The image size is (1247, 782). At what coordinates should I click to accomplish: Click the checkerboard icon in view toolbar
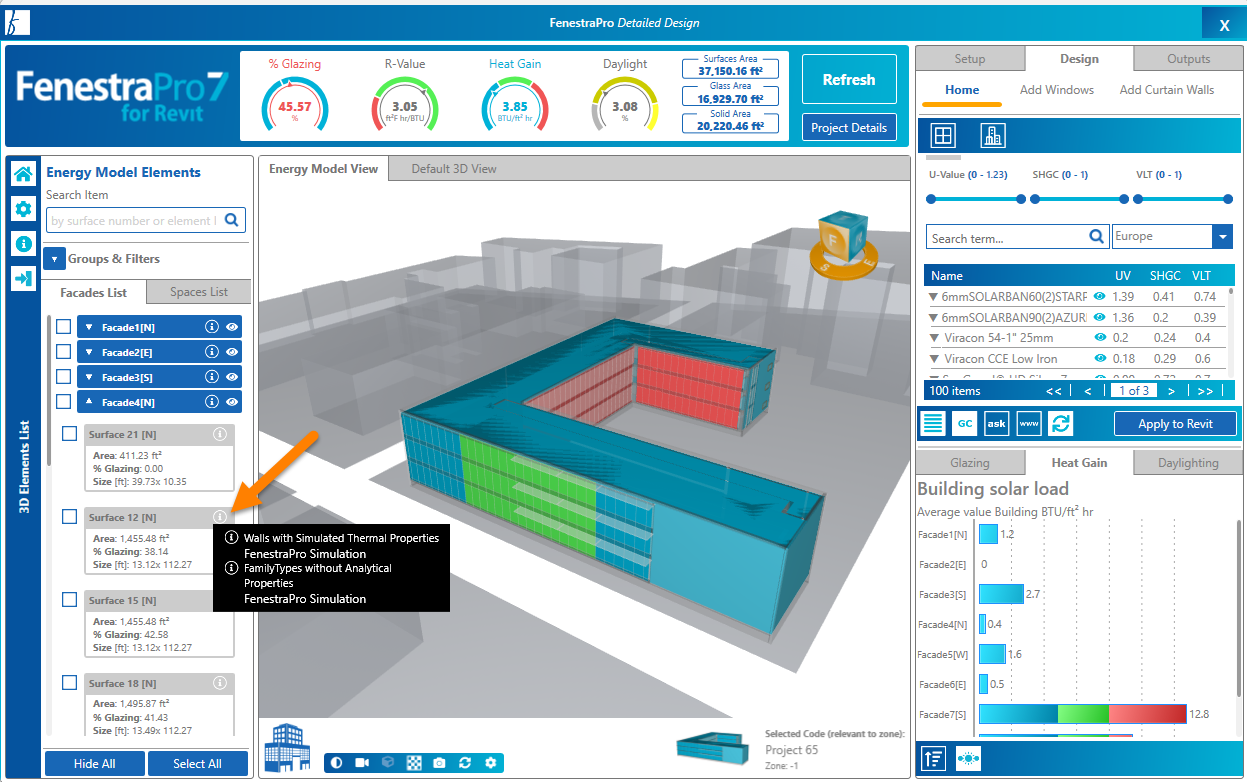point(414,763)
